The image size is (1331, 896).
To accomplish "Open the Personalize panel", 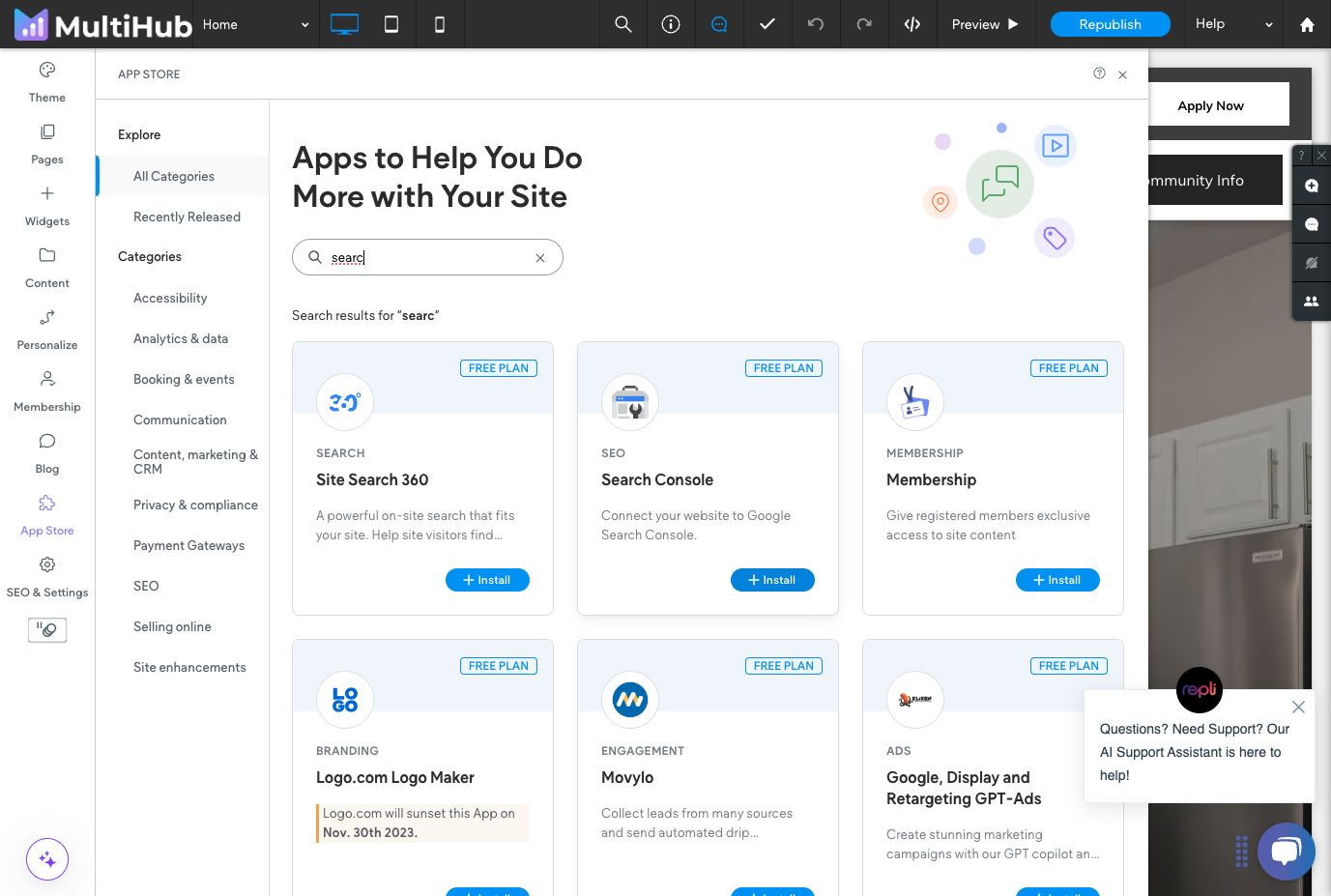I will click(47, 331).
